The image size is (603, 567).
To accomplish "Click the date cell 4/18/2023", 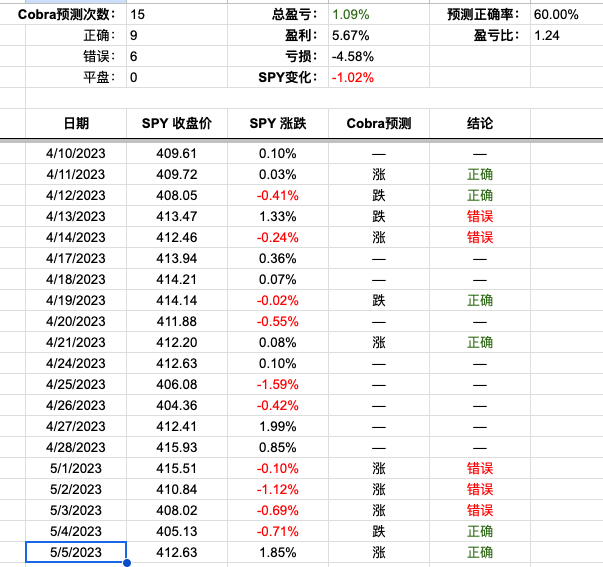I will (x=76, y=279).
